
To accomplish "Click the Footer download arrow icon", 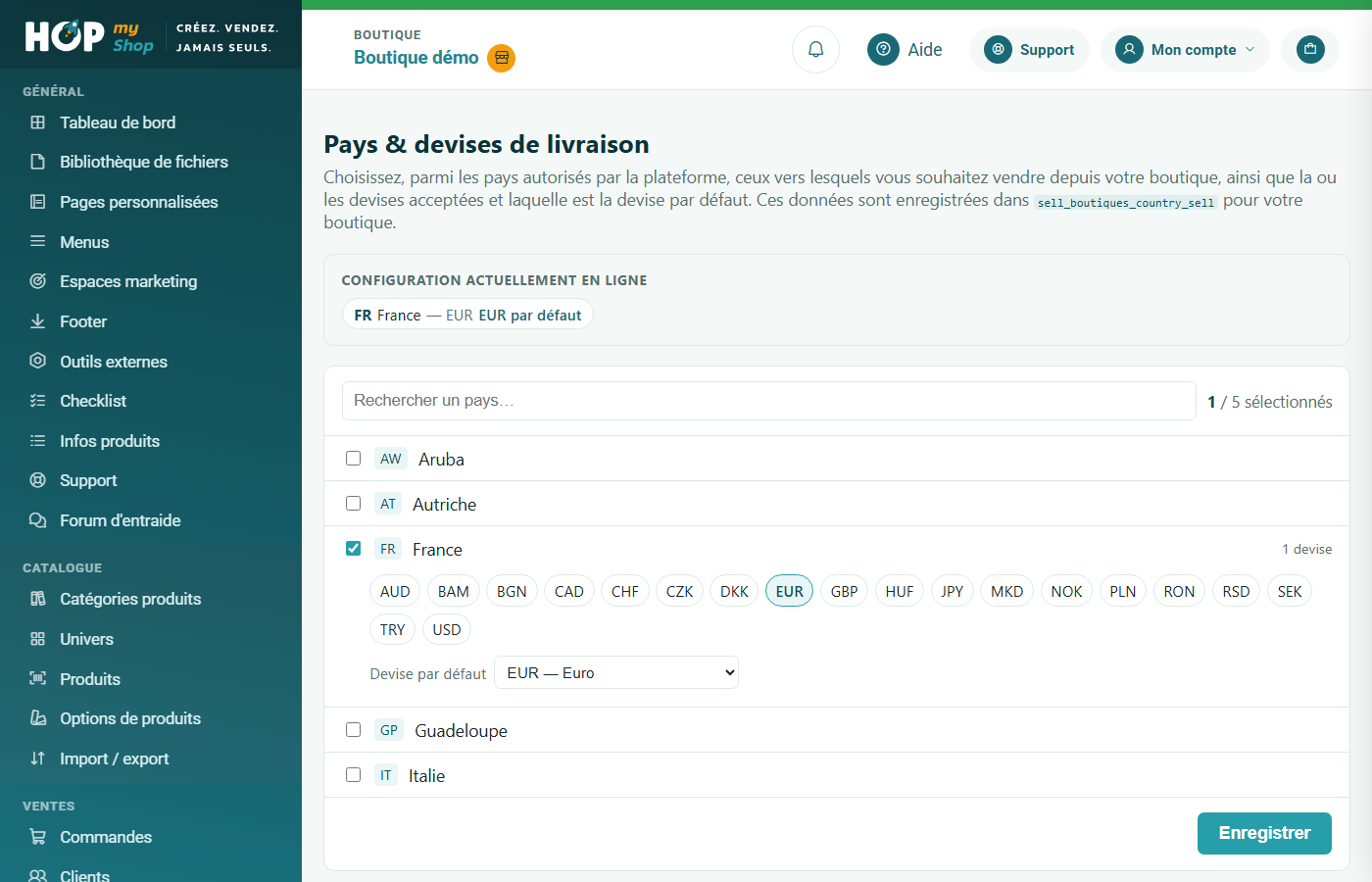I will (x=38, y=321).
